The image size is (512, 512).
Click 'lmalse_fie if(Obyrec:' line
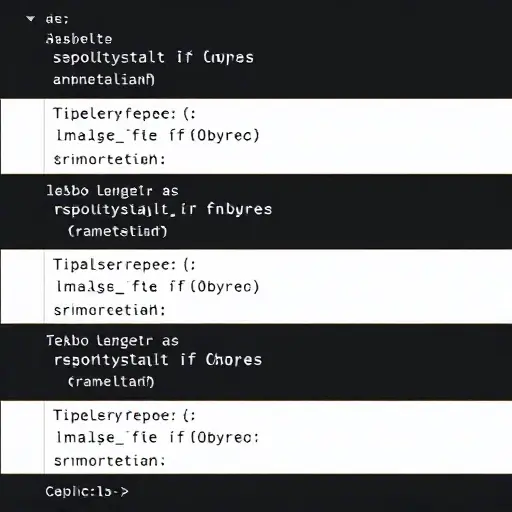[158, 437]
